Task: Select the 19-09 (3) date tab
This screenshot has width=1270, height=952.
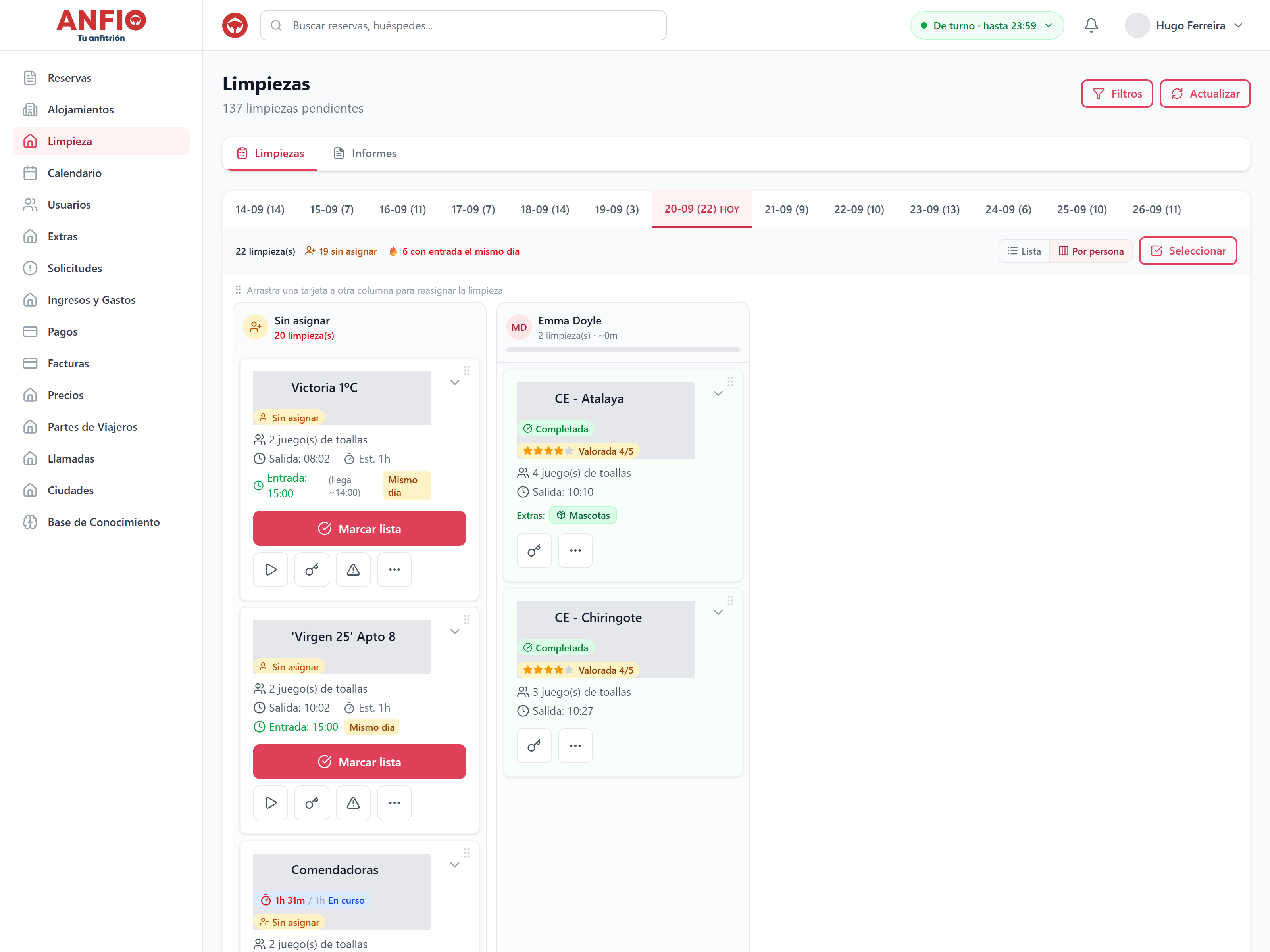Action: tap(617, 209)
